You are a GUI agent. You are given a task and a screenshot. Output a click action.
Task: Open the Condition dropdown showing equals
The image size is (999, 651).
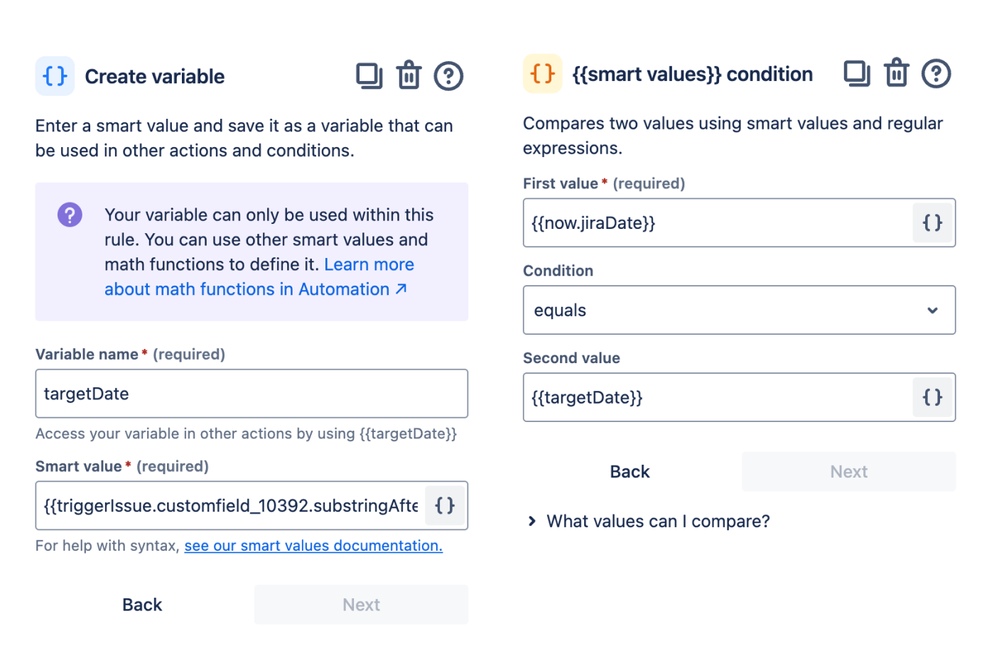738,310
